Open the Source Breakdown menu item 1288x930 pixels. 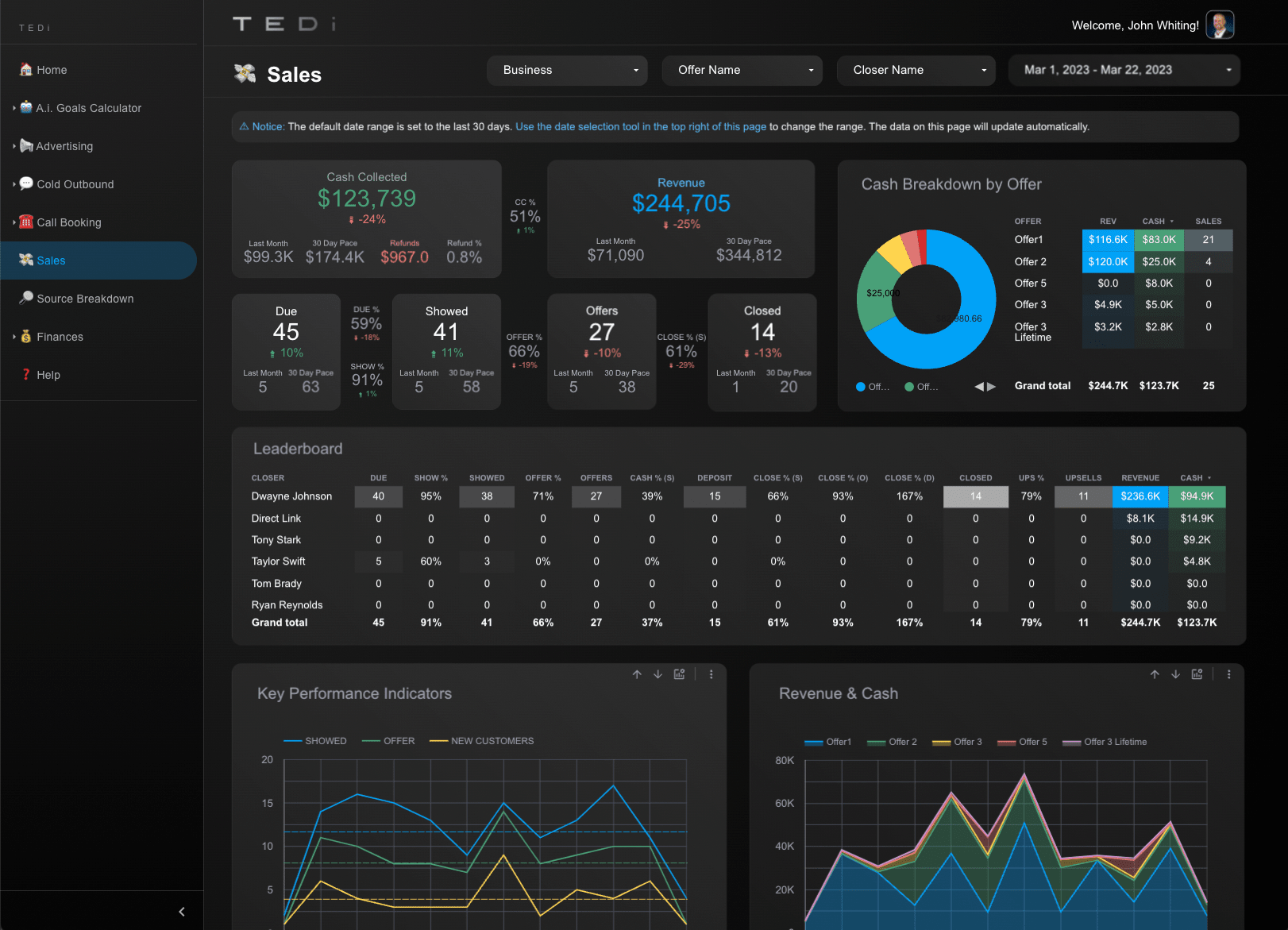pos(98,299)
